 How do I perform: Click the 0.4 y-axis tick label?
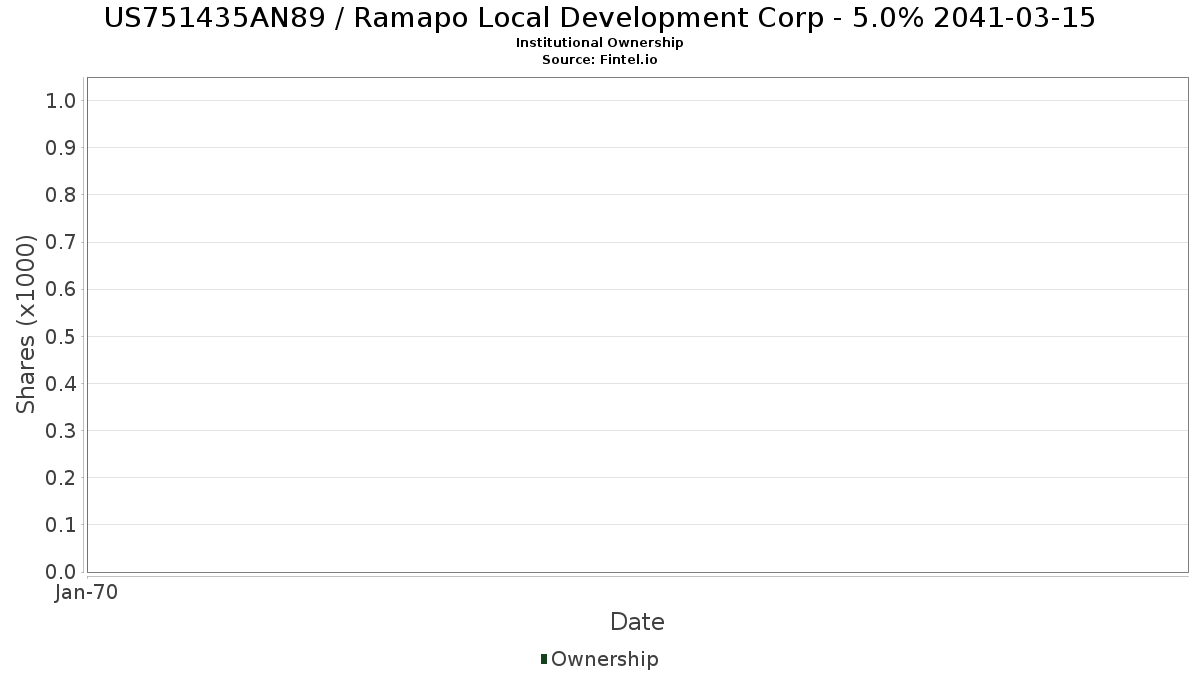coord(61,384)
